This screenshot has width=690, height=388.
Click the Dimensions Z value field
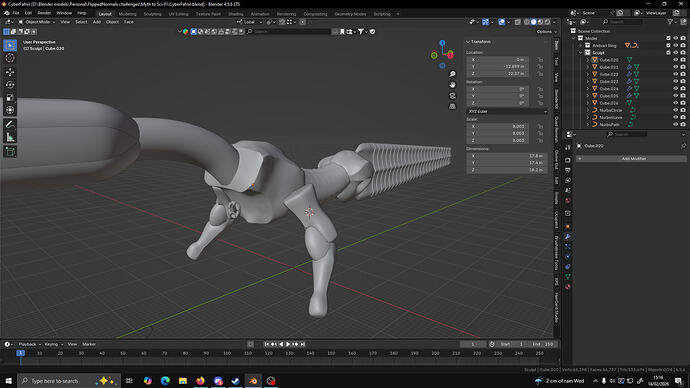coord(507,170)
